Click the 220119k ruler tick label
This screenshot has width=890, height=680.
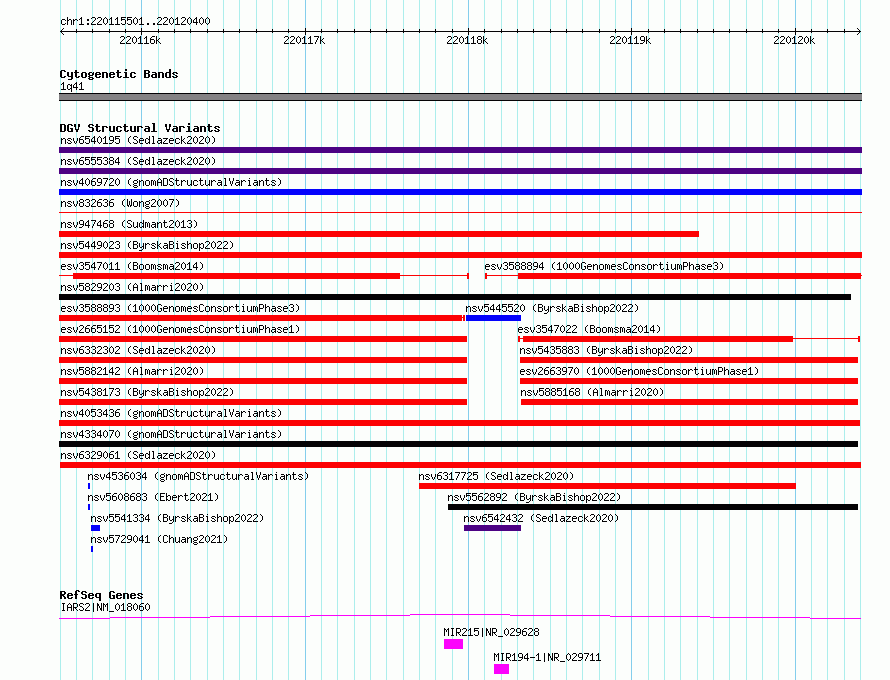(x=630, y=40)
